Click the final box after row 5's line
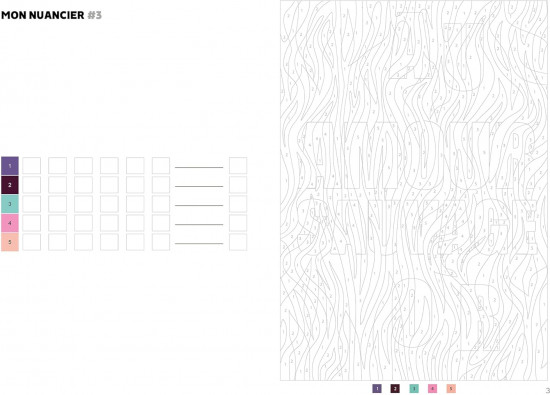 (x=238, y=242)
